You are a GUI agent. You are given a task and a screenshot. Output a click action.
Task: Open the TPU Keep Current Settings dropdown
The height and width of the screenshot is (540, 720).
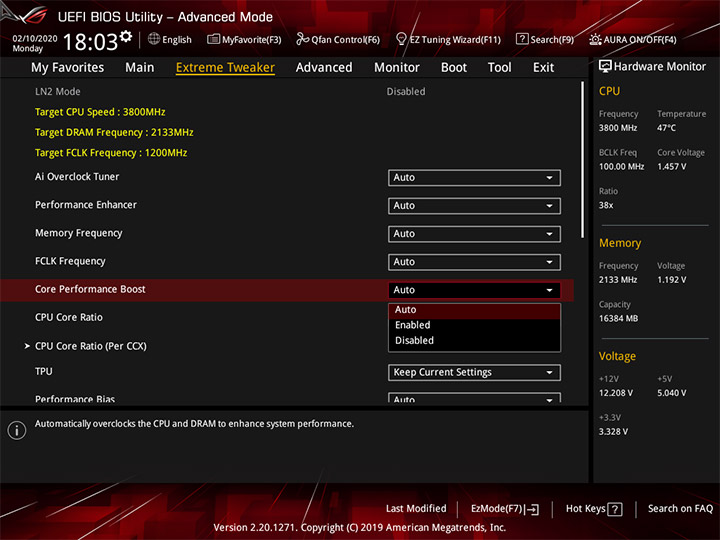click(474, 372)
